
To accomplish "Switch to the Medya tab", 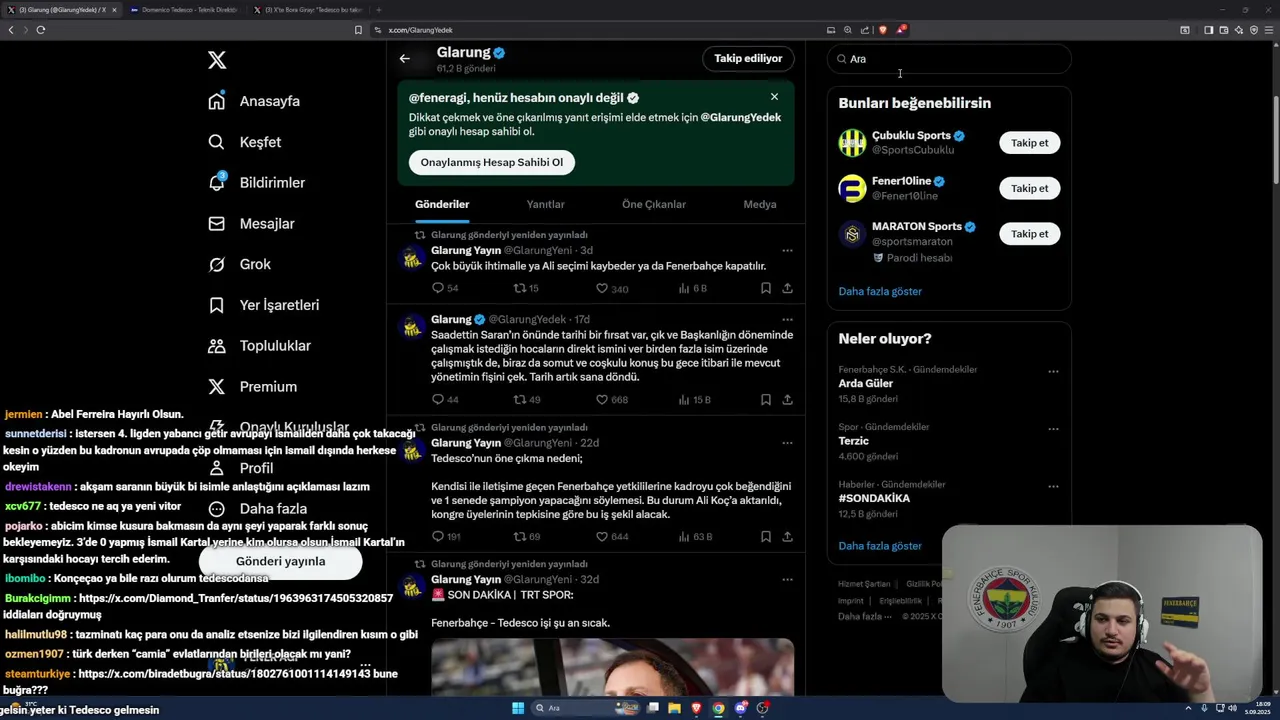I will coord(760,204).
